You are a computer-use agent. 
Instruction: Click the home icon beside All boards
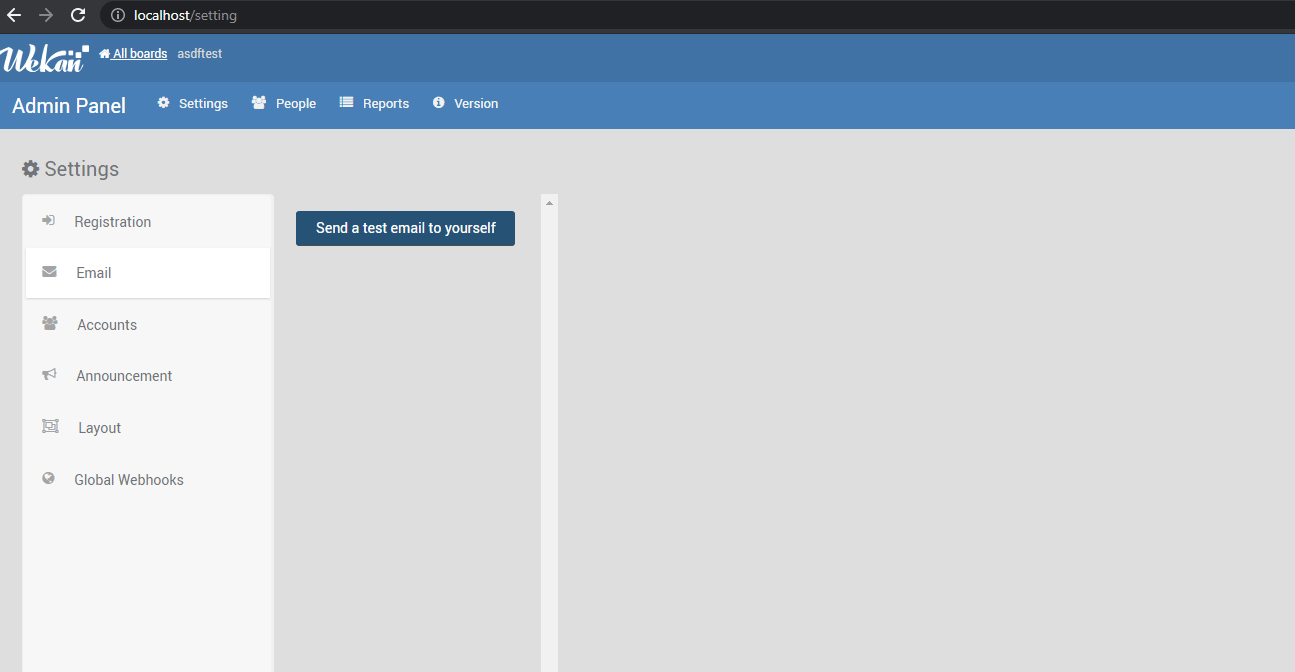[104, 54]
